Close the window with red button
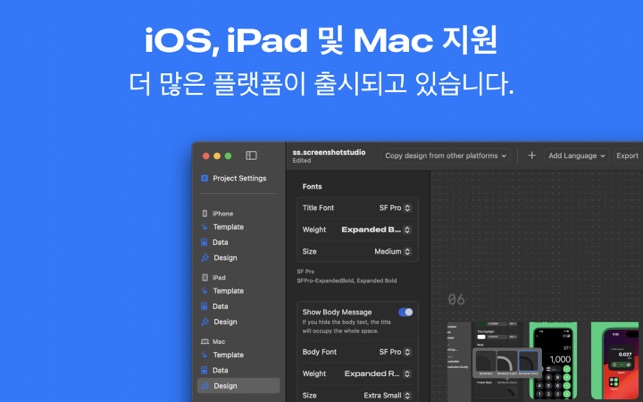Viewport: 643px width, 402px height. point(206,155)
